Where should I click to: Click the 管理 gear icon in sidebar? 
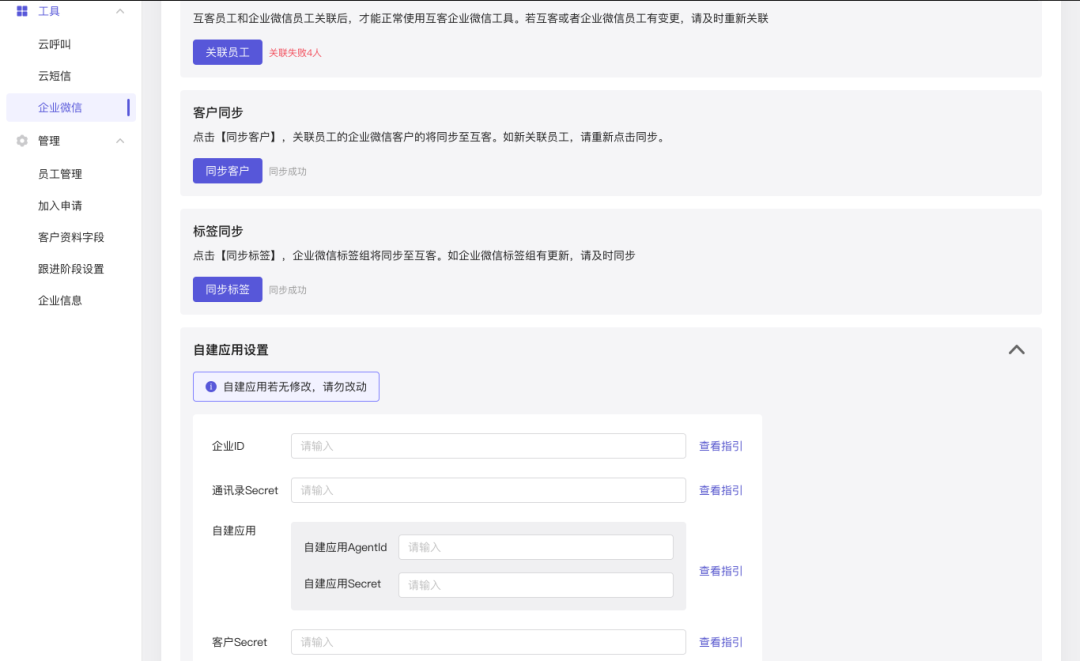point(22,140)
